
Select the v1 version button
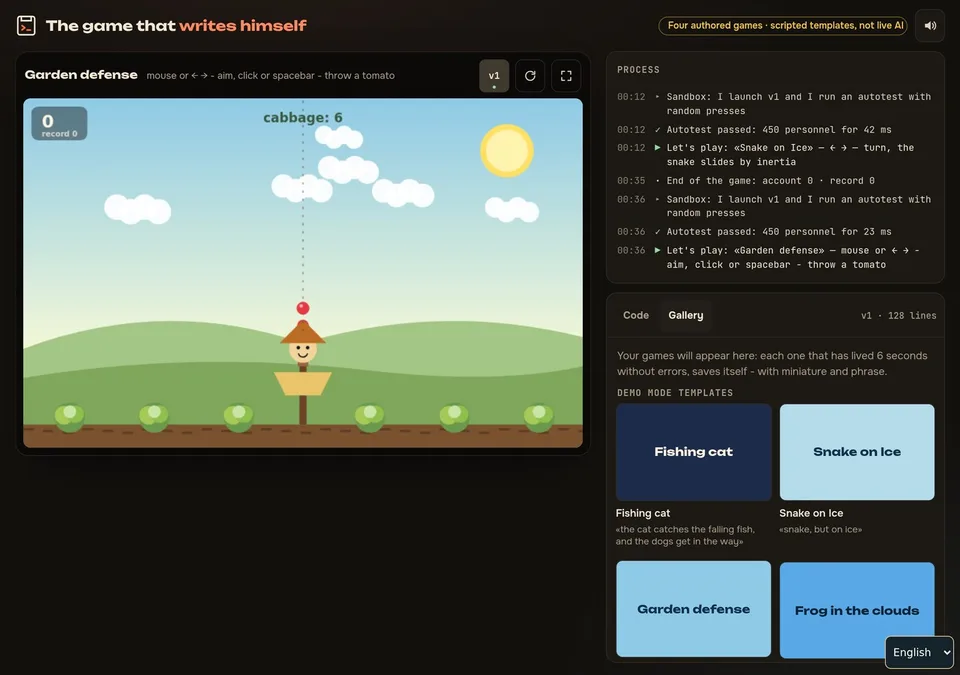(x=494, y=76)
